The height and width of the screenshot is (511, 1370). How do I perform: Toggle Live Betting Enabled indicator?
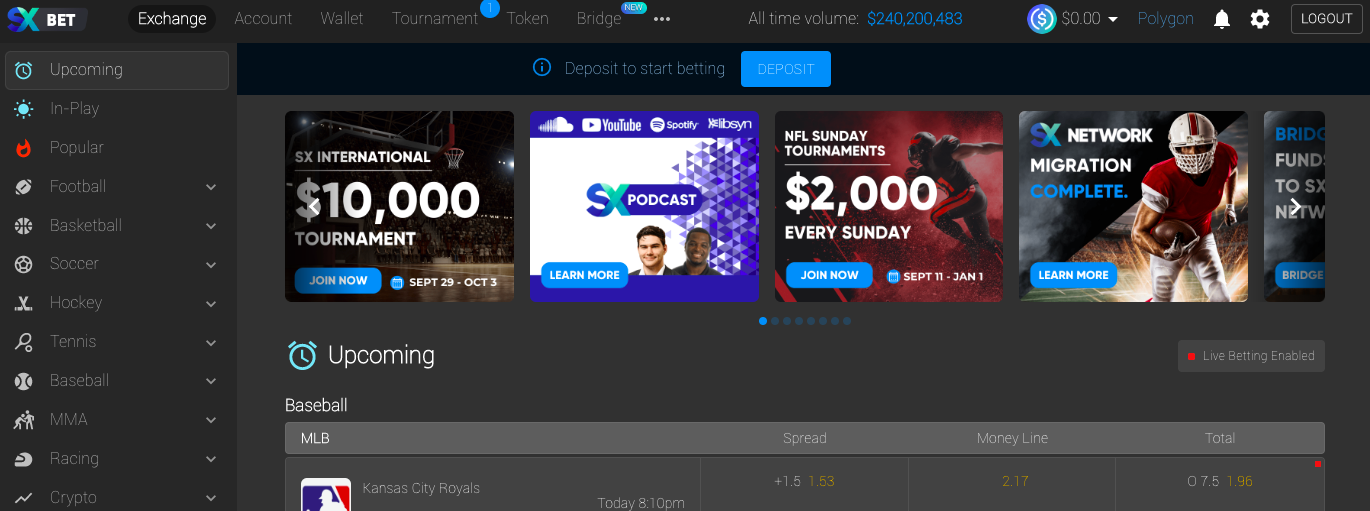pyautogui.click(x=1251, y=356)
